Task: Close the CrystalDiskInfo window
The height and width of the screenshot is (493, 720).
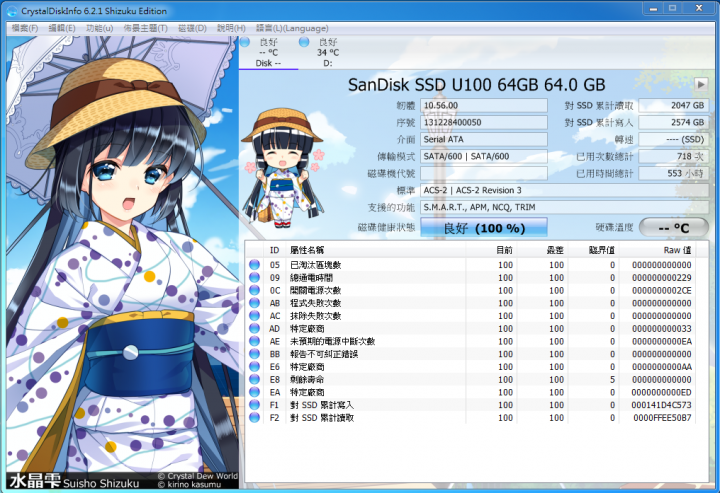Action: [699, 8]
